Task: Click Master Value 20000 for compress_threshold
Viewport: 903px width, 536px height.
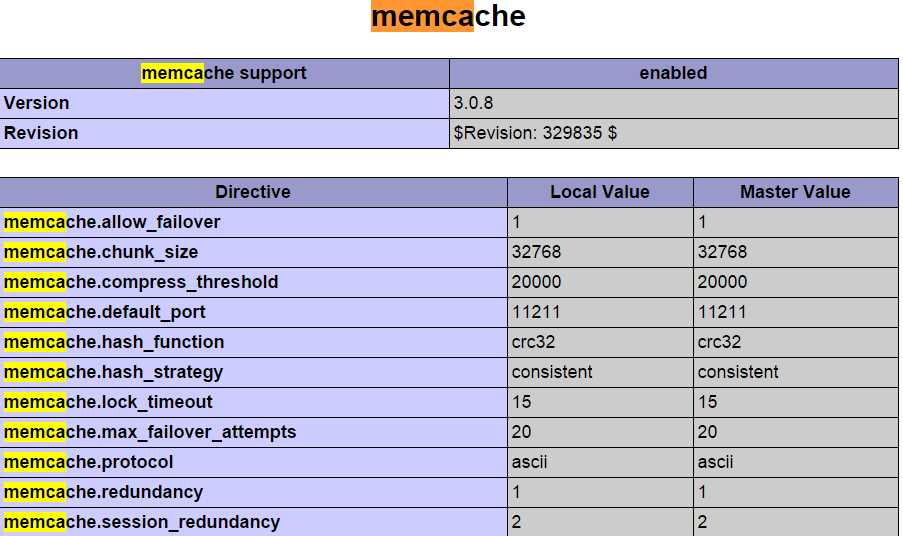Action: pos(723,282)
